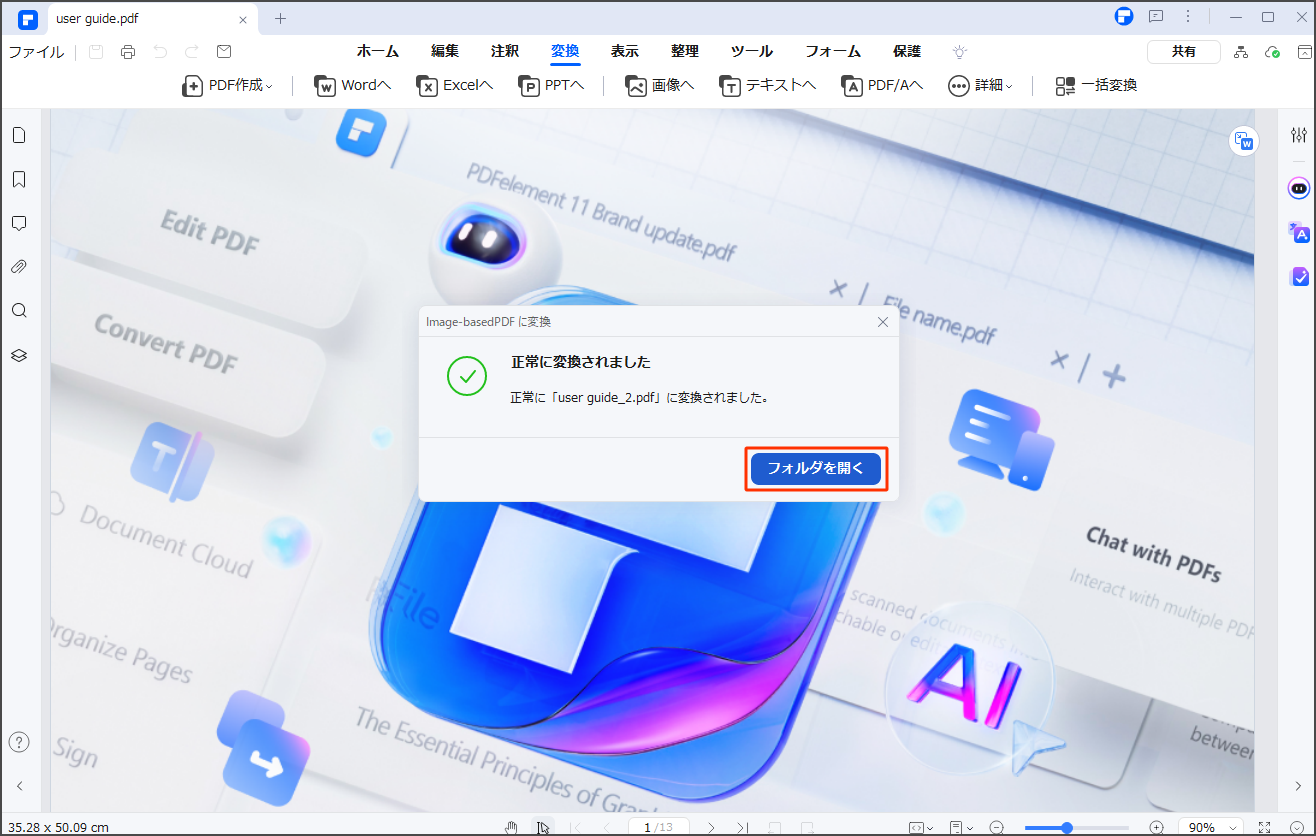Add a new tab with plus

click(280, 18)
